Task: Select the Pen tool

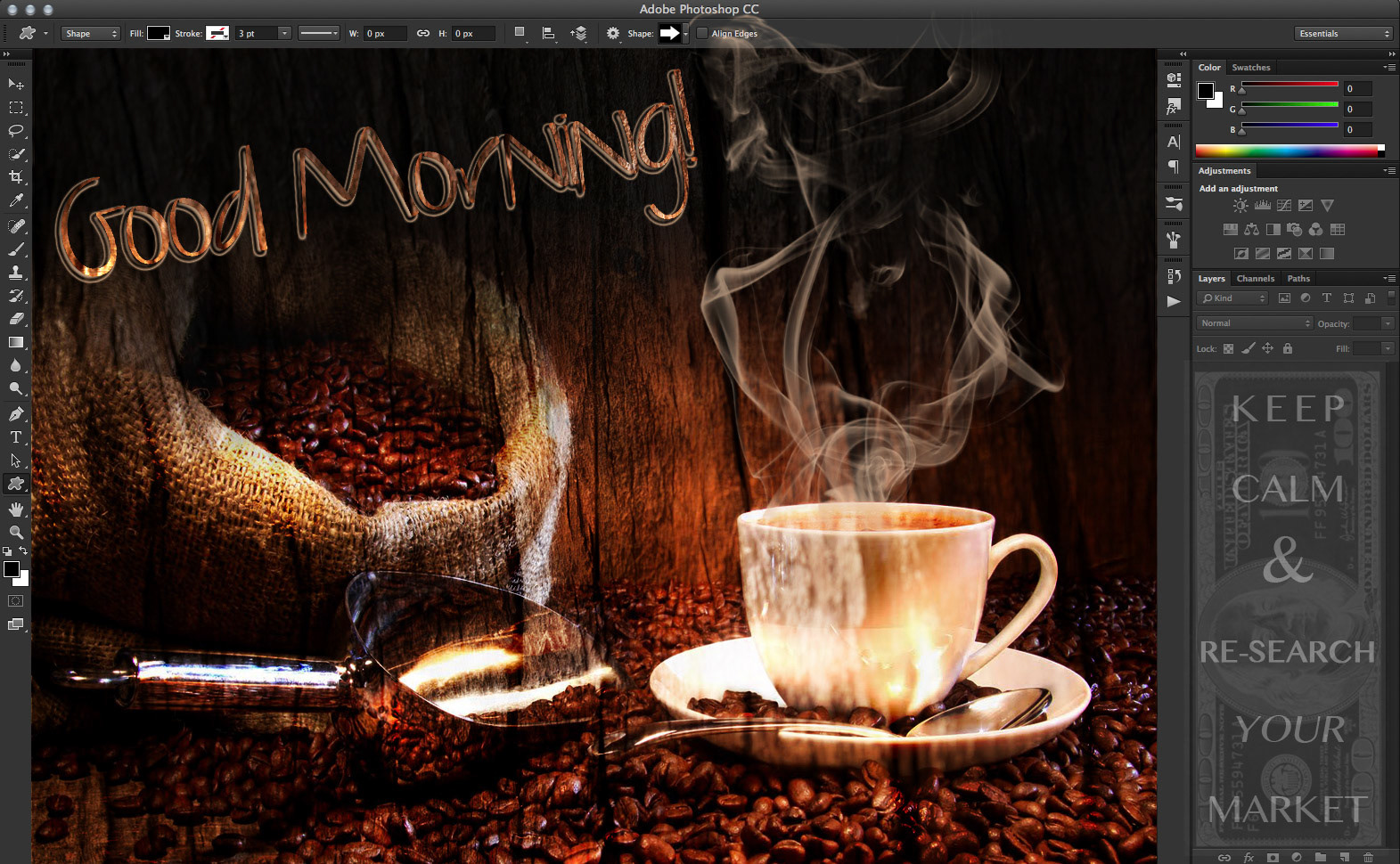Action: tap(16, 414)
